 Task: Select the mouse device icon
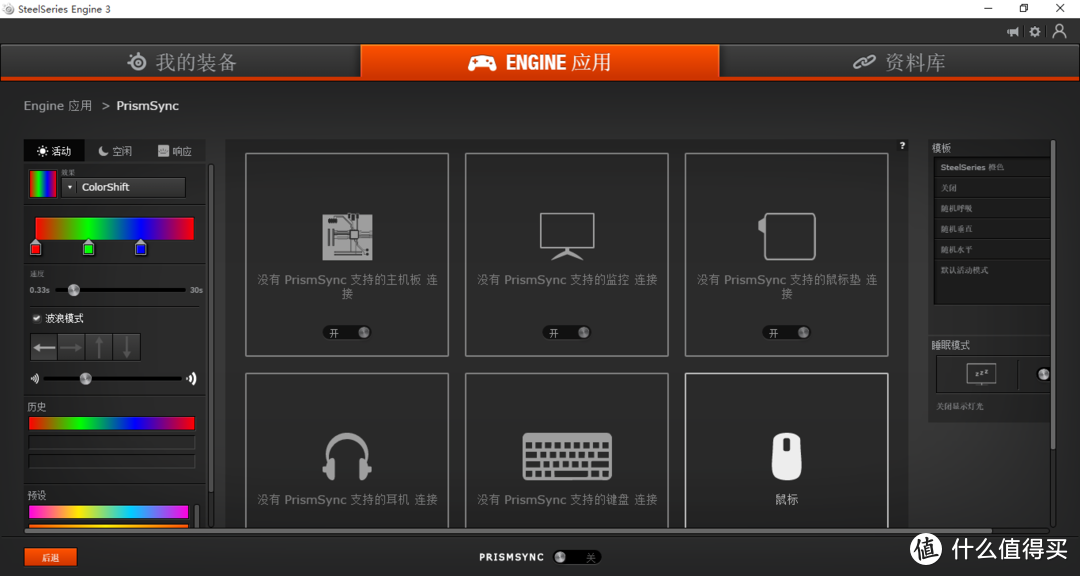tap(787, 456)
